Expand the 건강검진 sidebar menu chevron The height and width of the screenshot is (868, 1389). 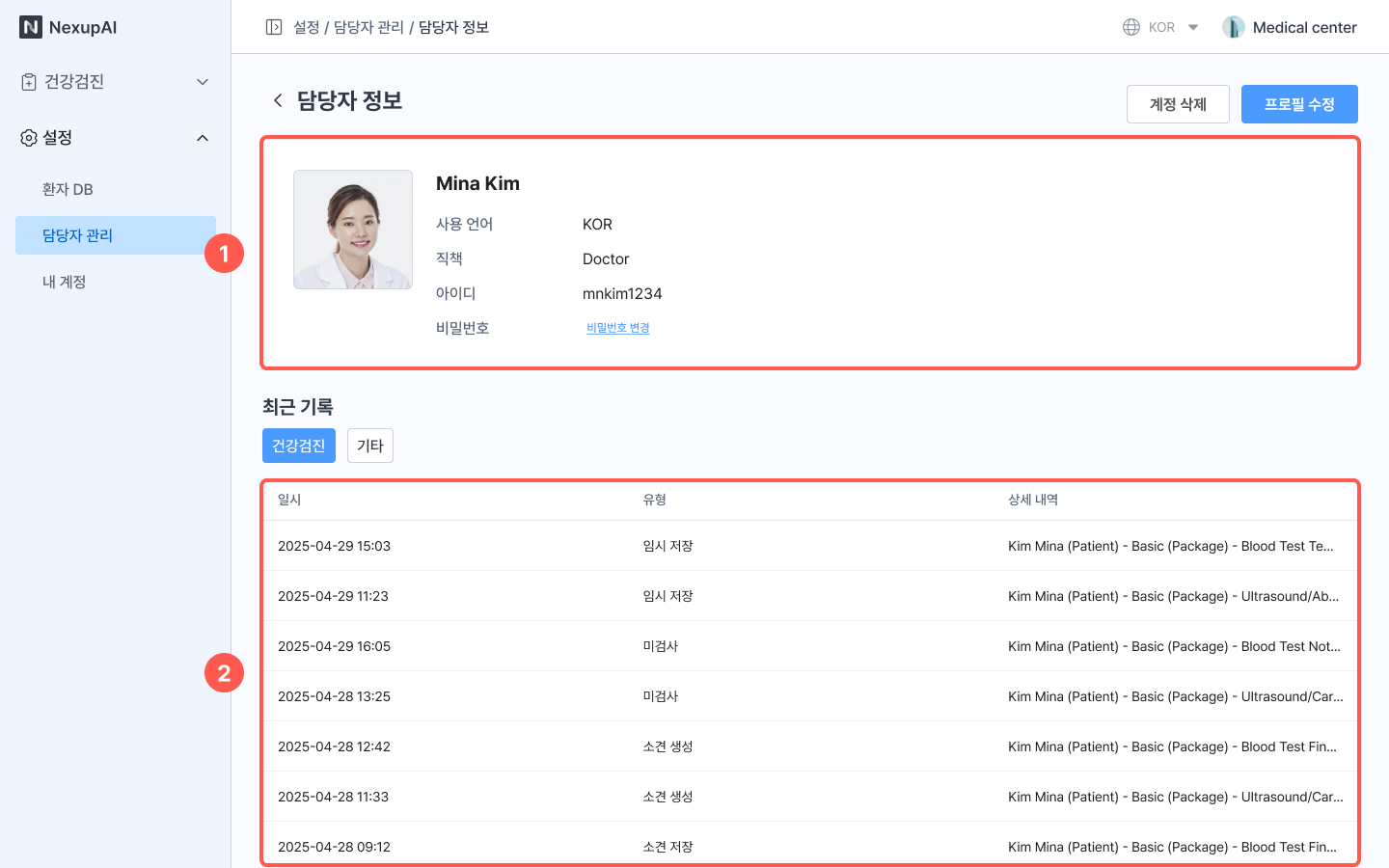click(203, 82)
